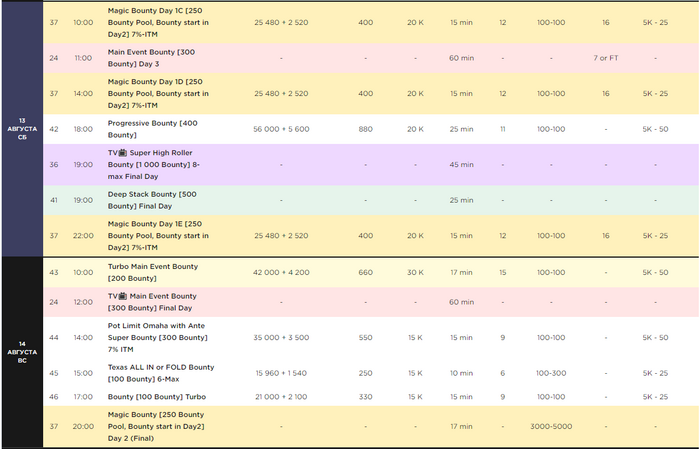Select buy-in '35 000 + 3 500'
The width and height of the screenshot is (700, 449).
point(281,337)
